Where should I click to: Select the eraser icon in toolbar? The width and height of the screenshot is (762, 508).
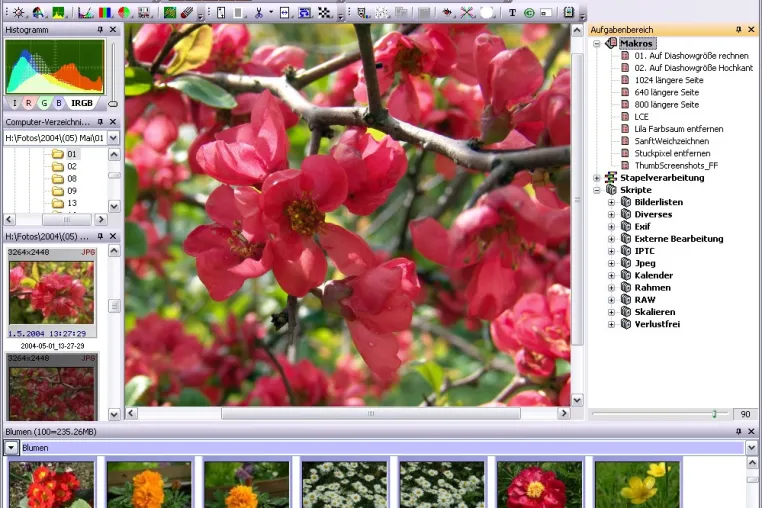click(x=187, y=13)
